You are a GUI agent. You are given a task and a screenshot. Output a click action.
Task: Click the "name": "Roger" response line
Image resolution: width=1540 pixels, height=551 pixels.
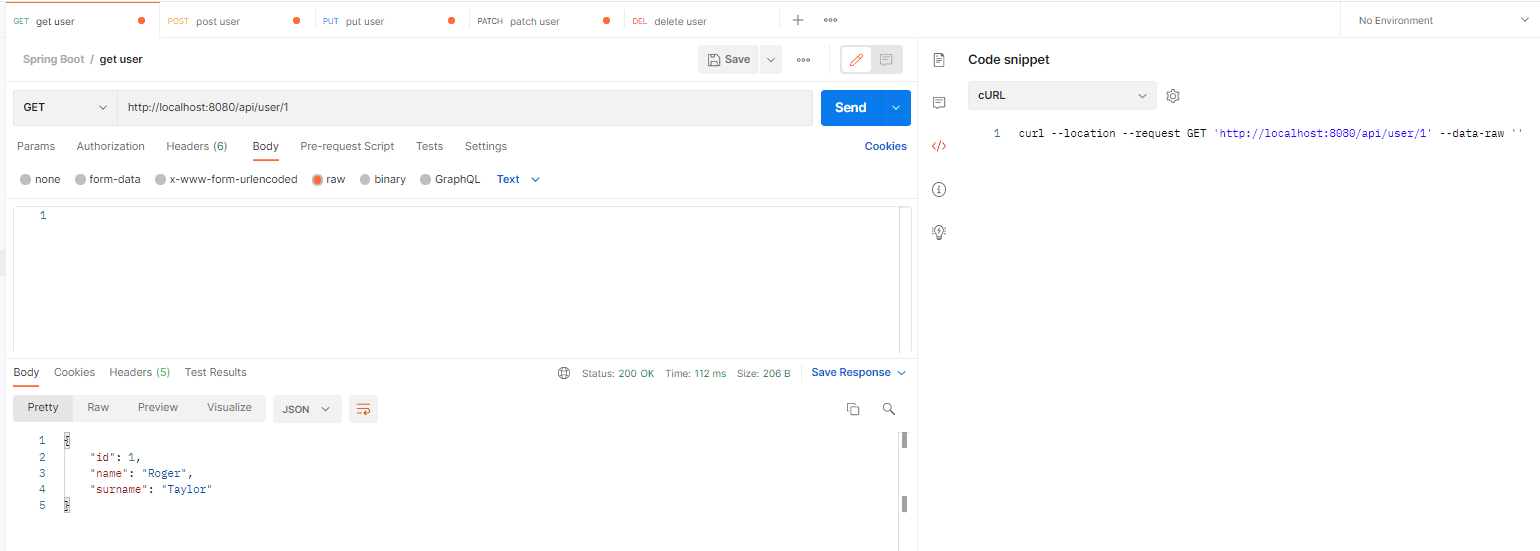pos(141,474)
